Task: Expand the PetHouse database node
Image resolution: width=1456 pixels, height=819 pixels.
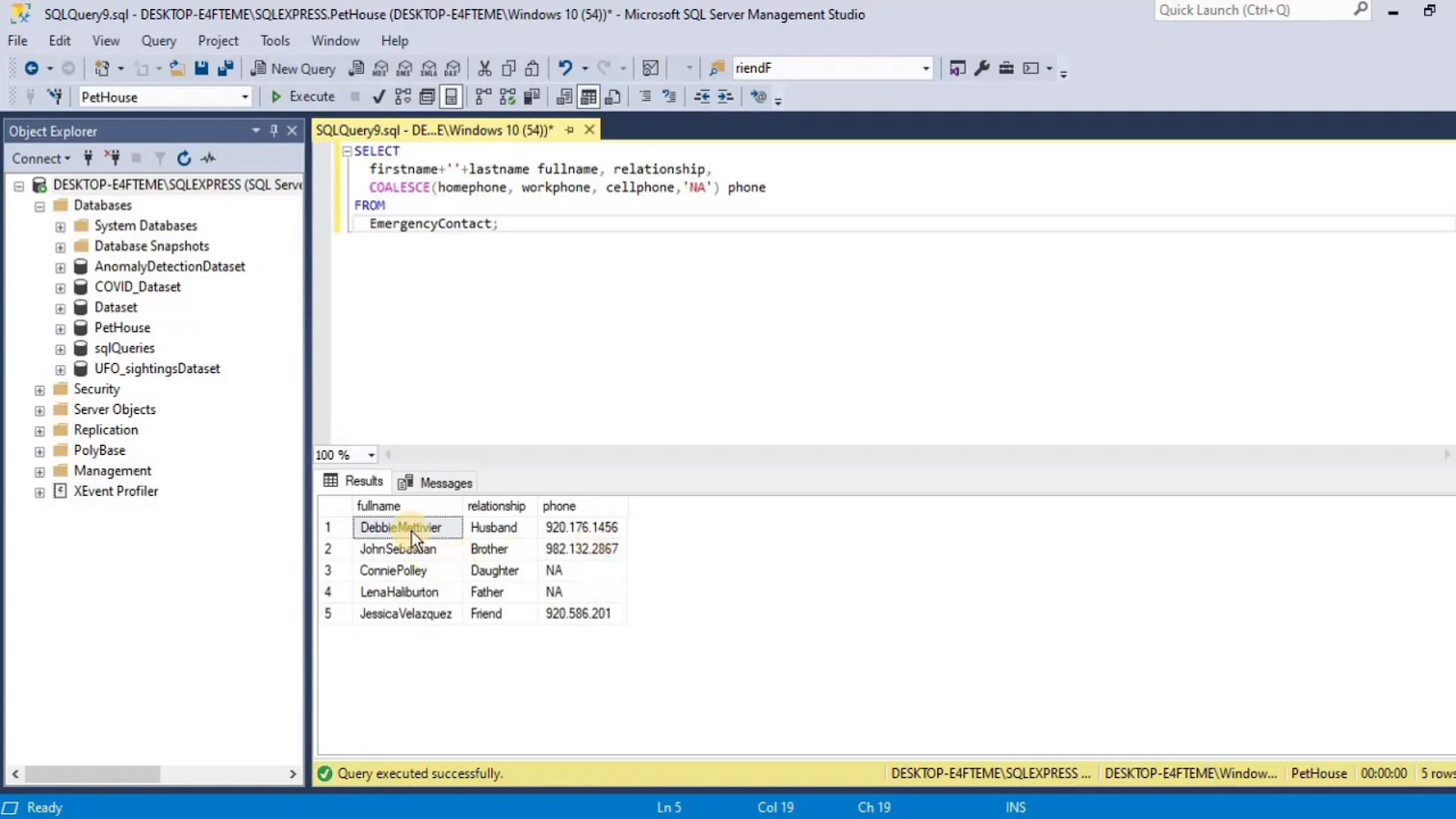Action: click(60, 328)
